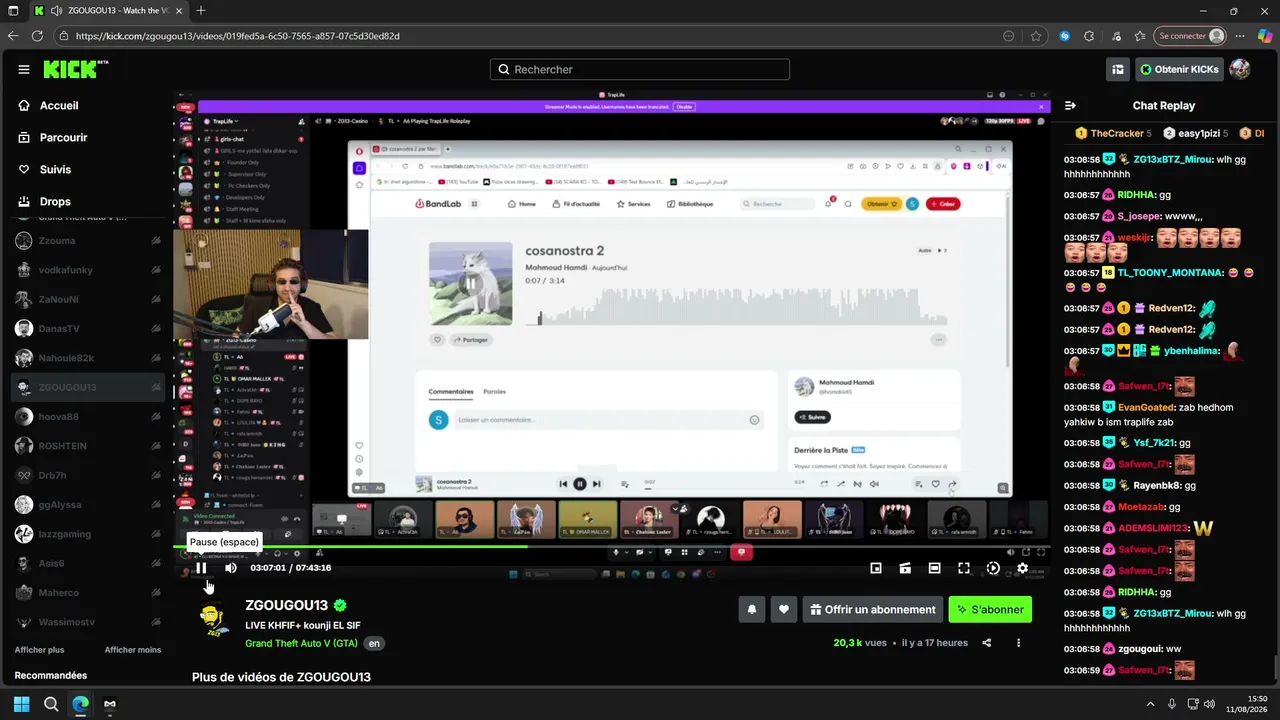
Task: Open video player settings gear
Action: pos(1022,568)
